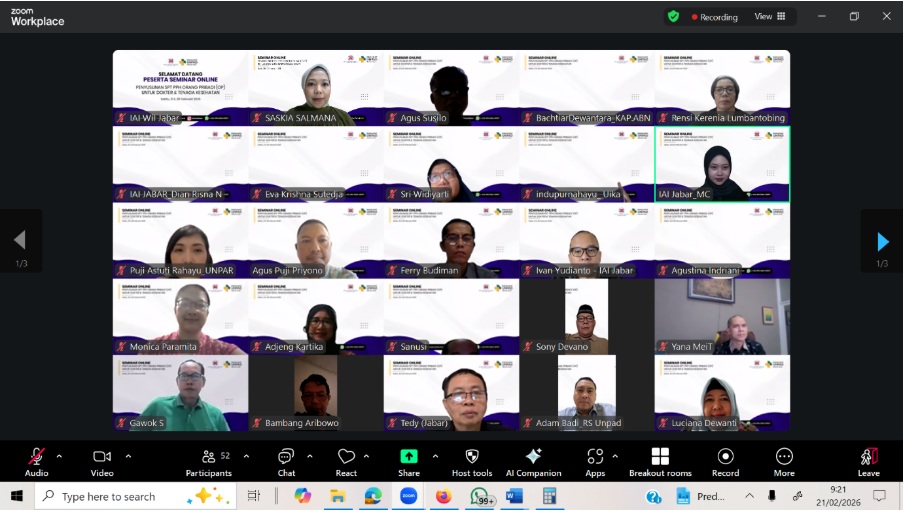Expand the Audio options arrow
Screen dimensions: 905x513
[x=59, y=456]
